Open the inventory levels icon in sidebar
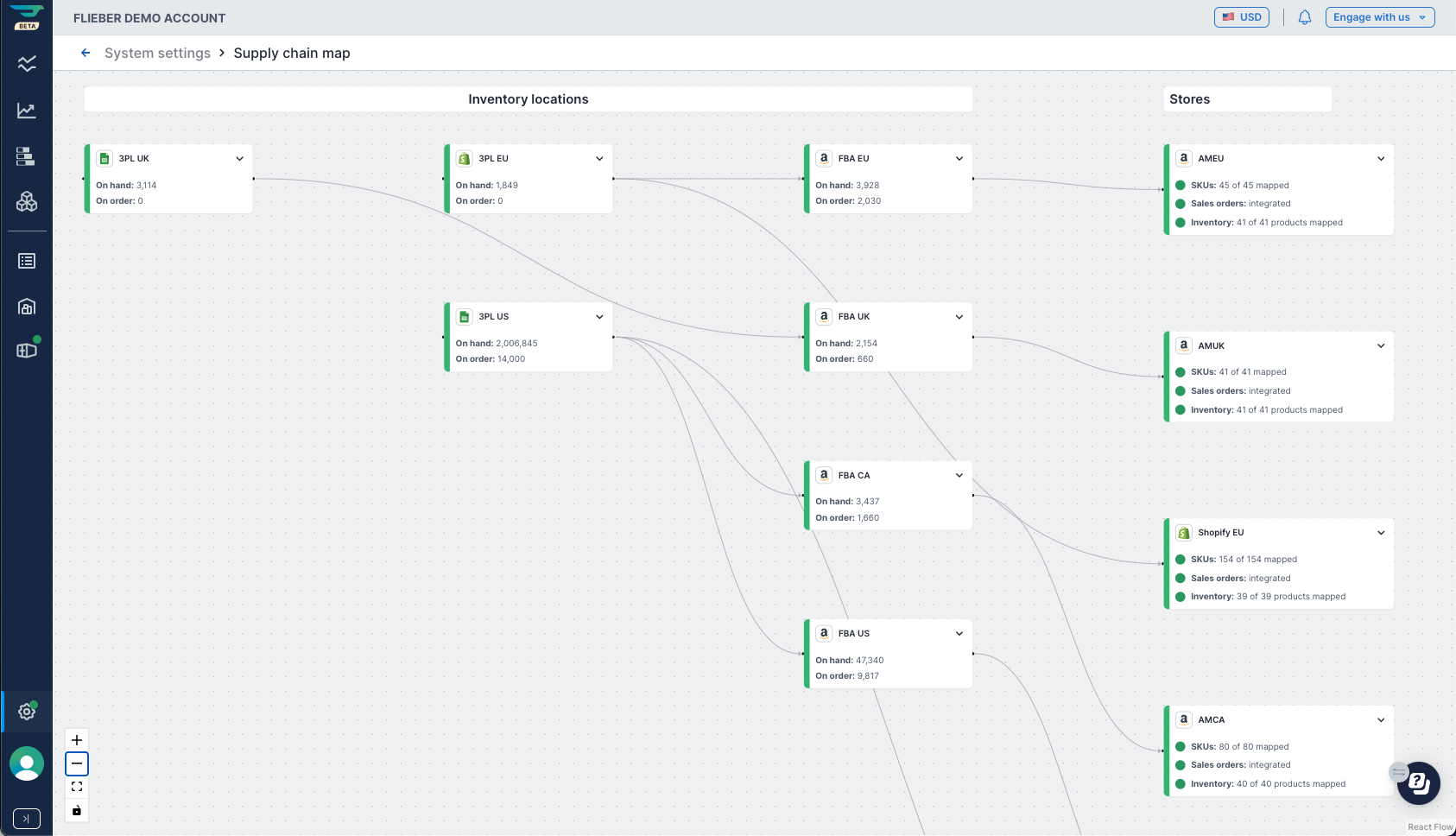 26,156
